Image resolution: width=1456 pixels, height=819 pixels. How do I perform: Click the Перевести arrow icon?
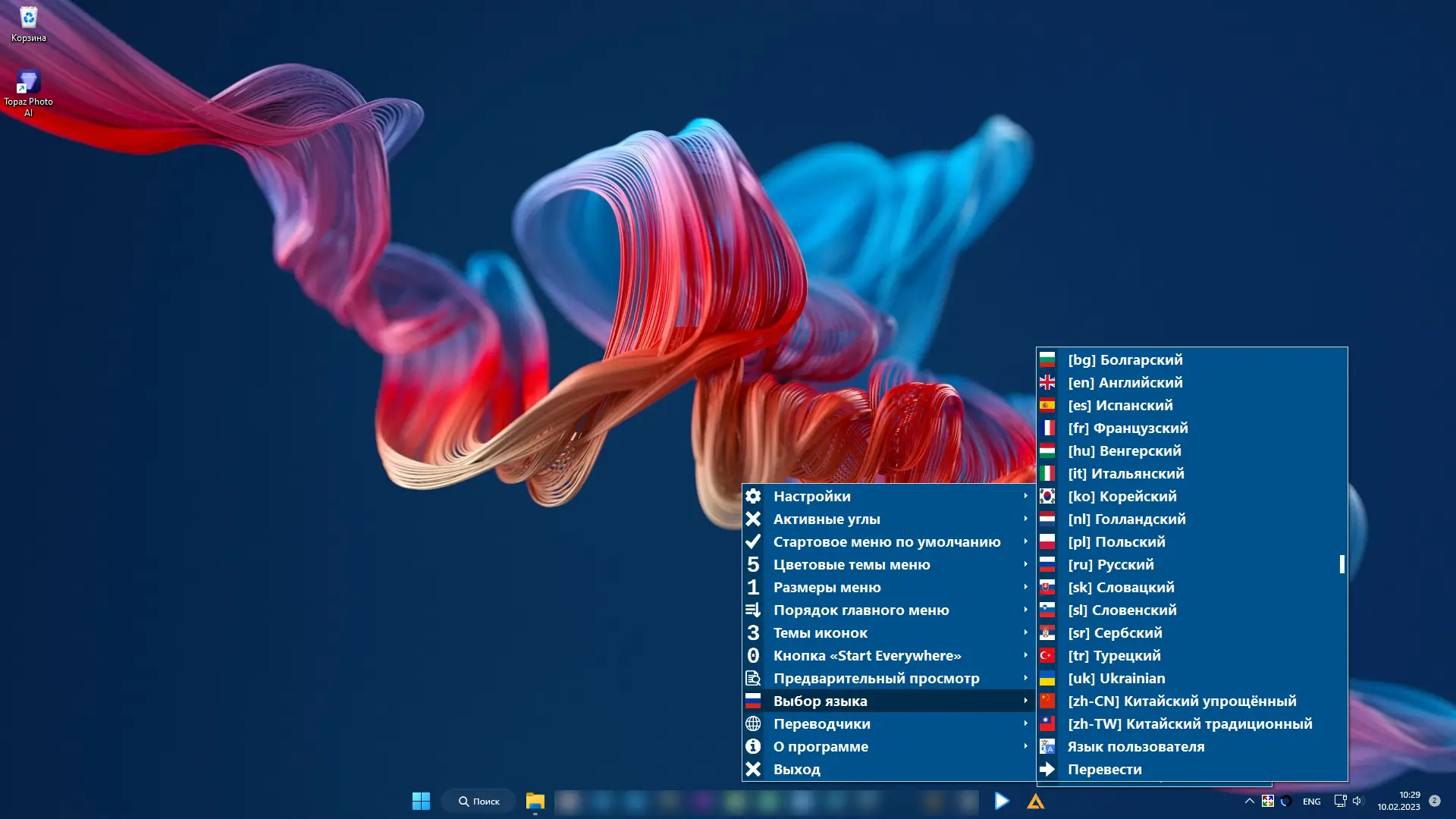pos(1047,769)
